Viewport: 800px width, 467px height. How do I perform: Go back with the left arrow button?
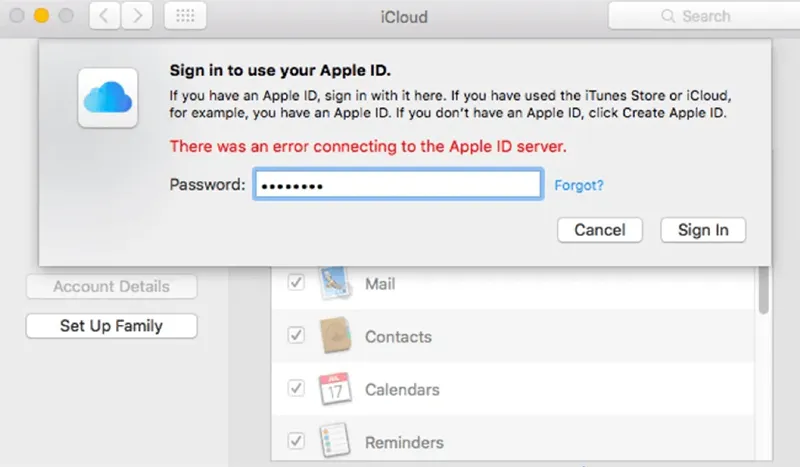[x=105, y=16]
